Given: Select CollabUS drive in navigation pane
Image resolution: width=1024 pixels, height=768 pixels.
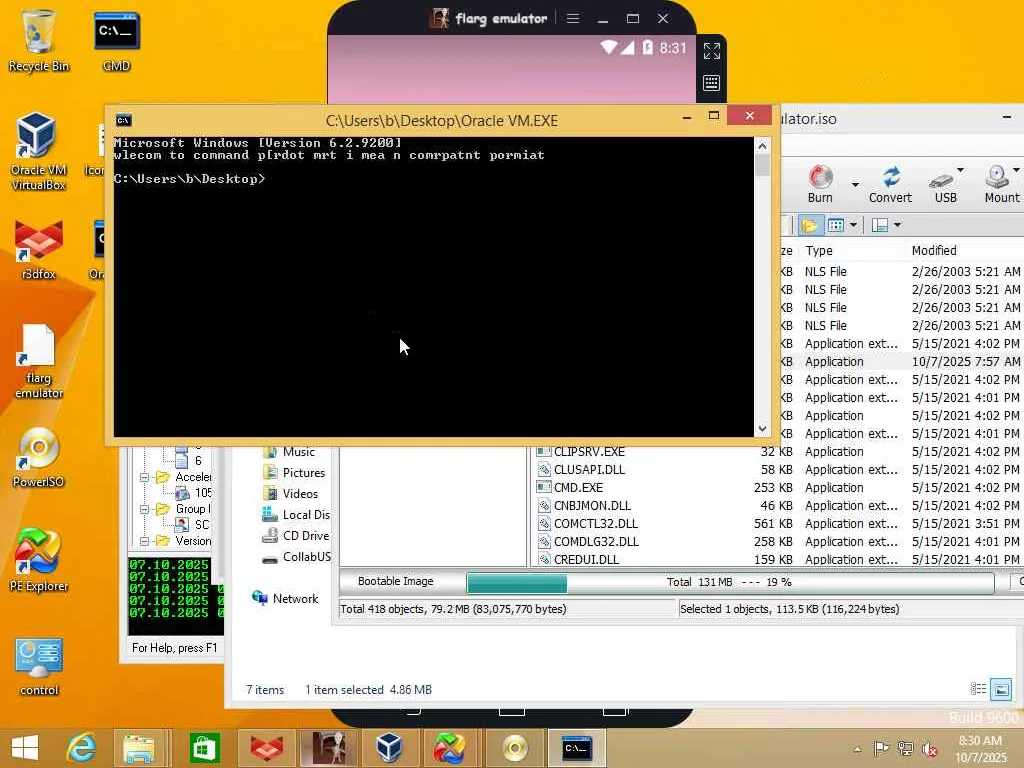Looking at the screenshot, I should pyautogui.click(x=306, y=556).
